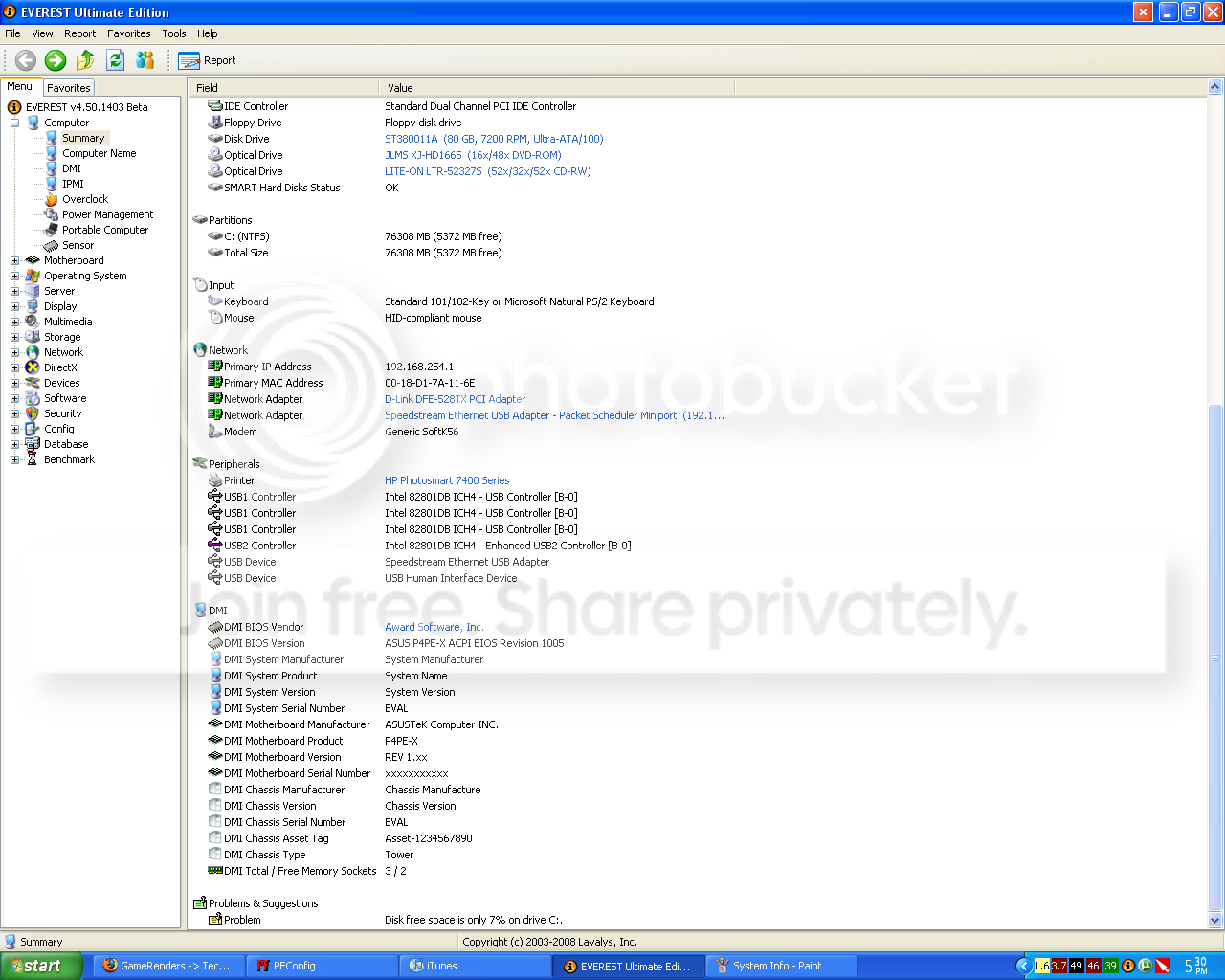Collapse the Computer tree node
The width and height of the screenshot is (1225, 980).
tap(14, 122)
